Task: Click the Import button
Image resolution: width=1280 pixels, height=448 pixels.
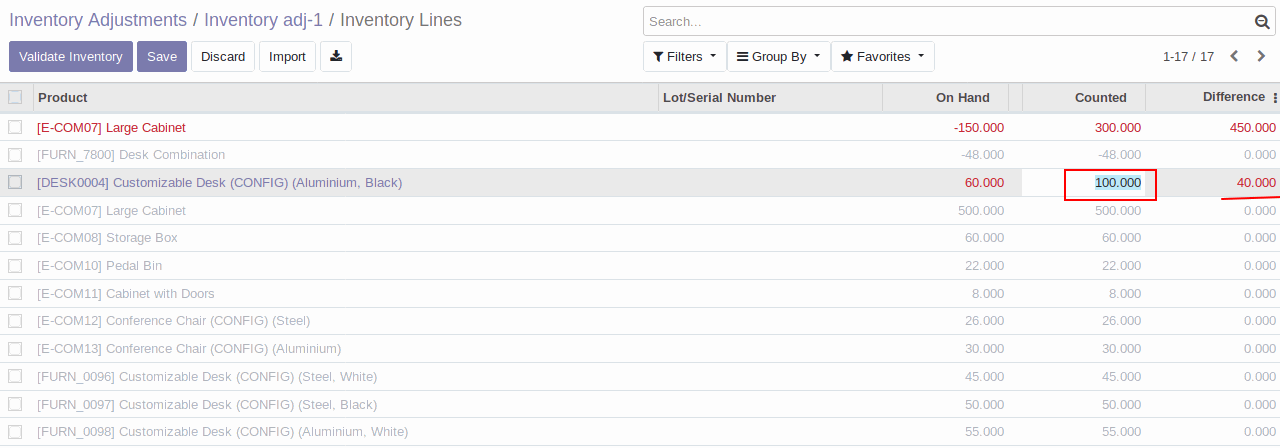Action: tap(287, 57)
